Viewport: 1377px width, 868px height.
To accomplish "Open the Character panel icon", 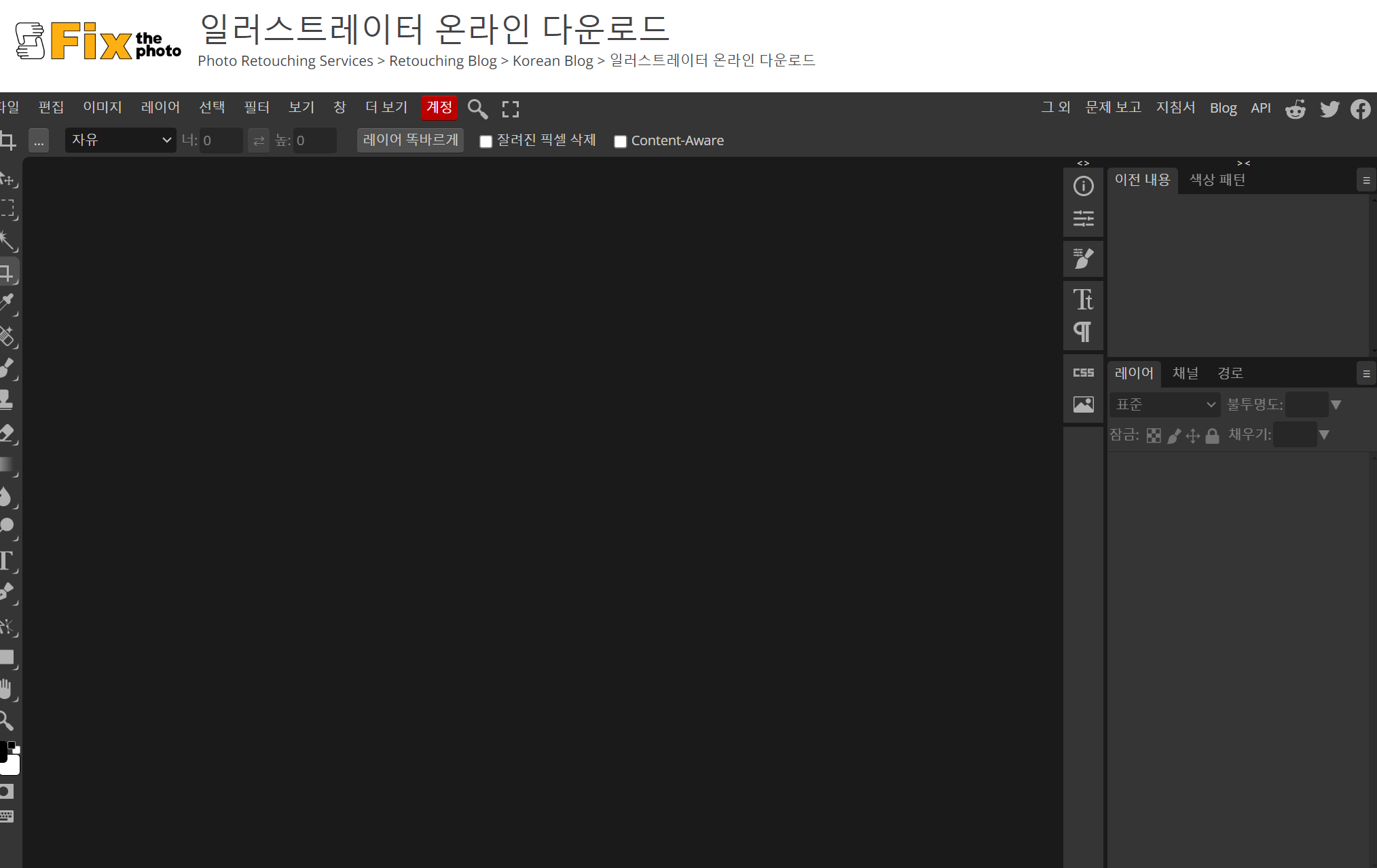I will click(1083, 299).
